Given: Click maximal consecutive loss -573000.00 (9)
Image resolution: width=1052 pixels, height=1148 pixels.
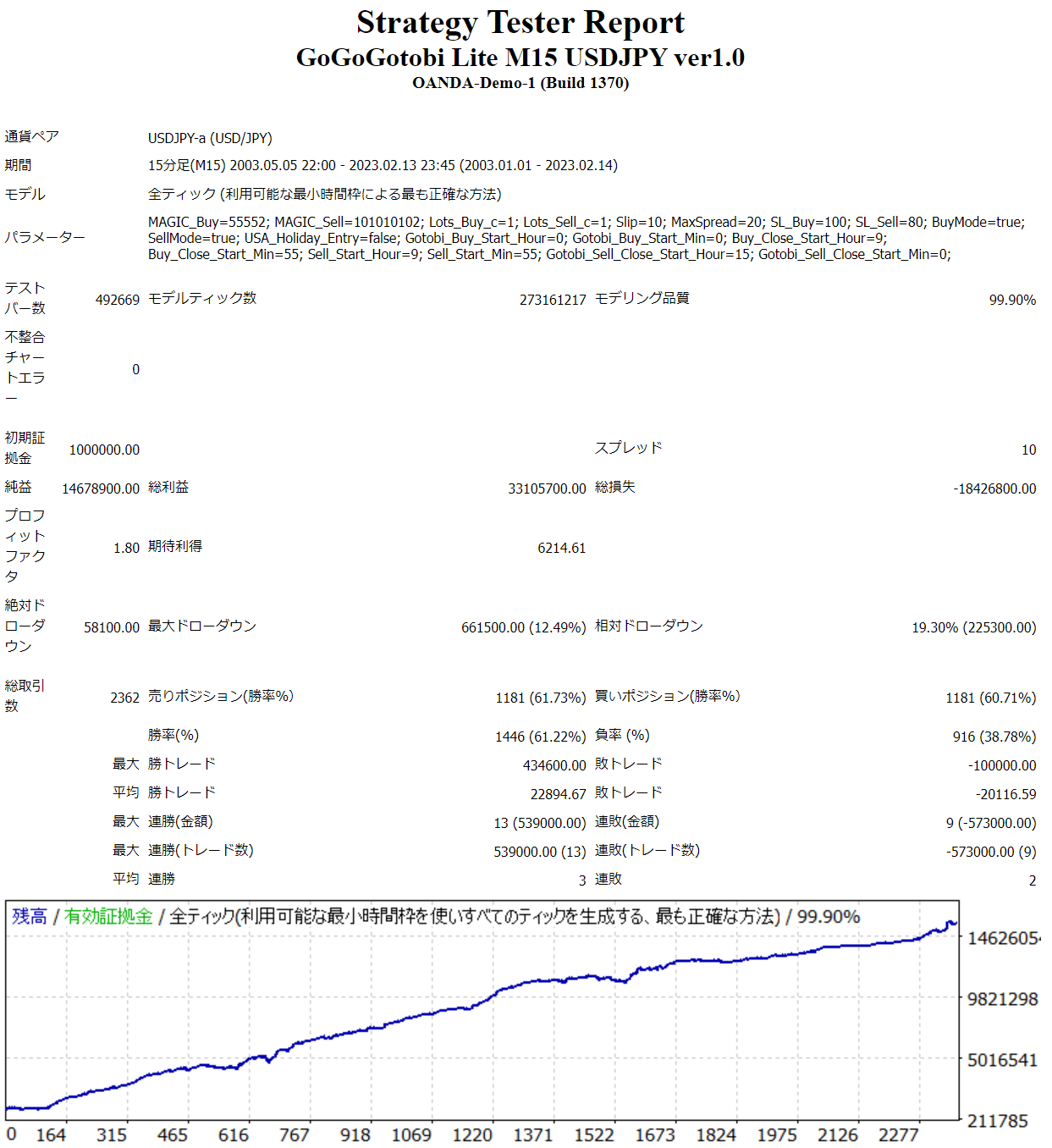Looking at the screenshot, I should (x=991, y=852).
